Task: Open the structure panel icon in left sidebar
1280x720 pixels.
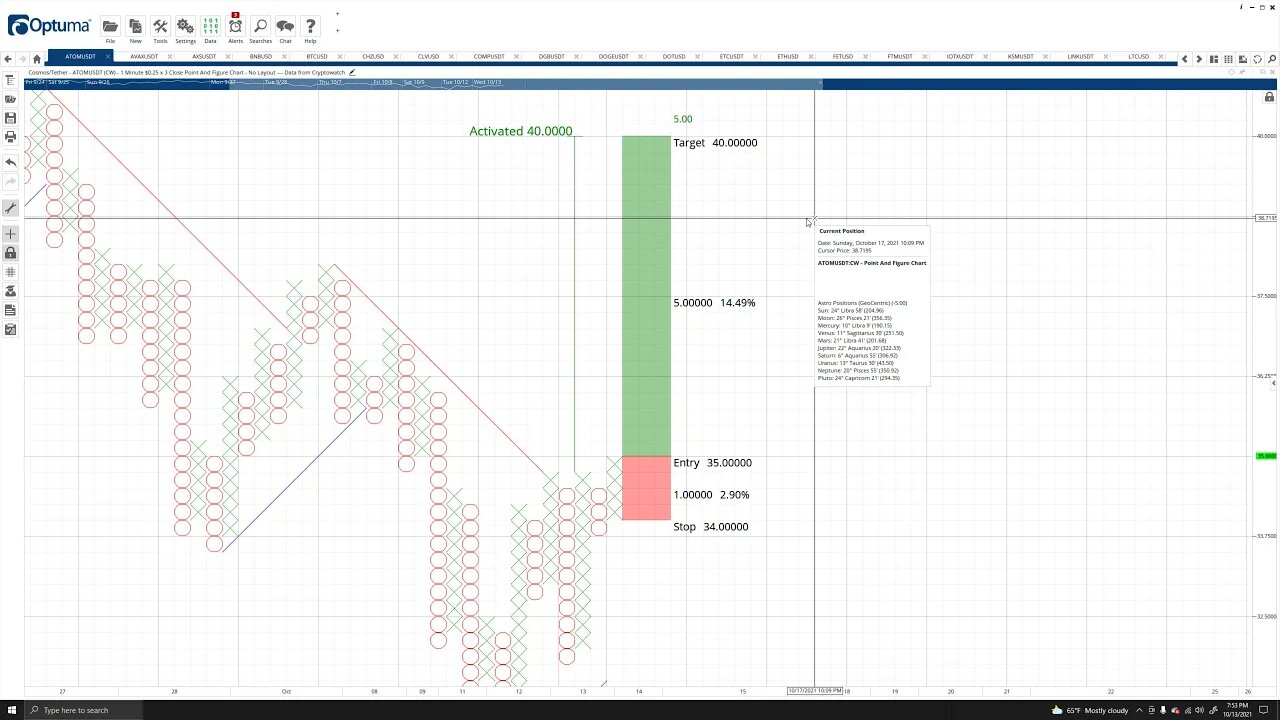Action: 10,80
